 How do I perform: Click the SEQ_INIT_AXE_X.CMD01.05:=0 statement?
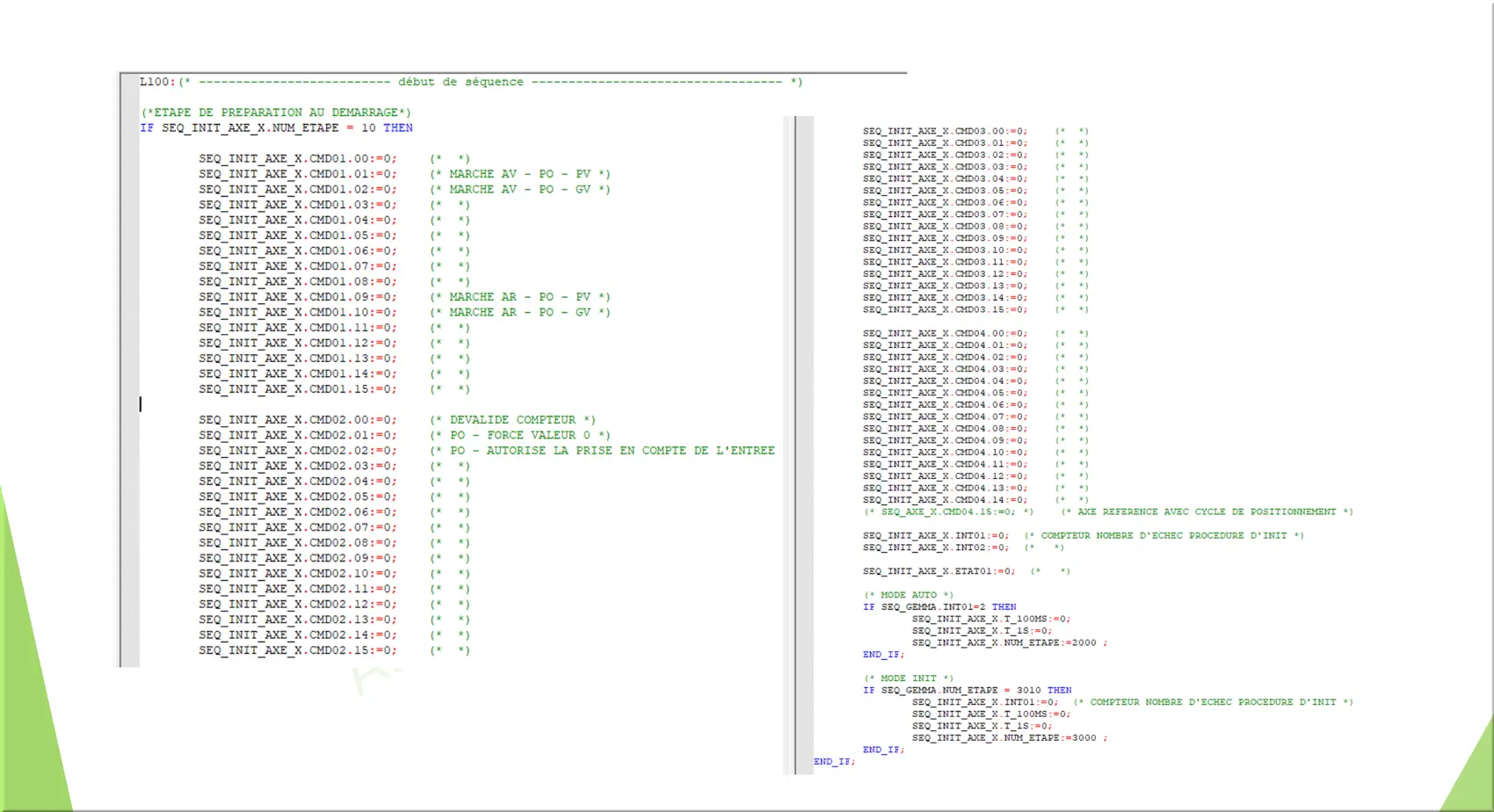pyautogui.click(x=298, y=236)
